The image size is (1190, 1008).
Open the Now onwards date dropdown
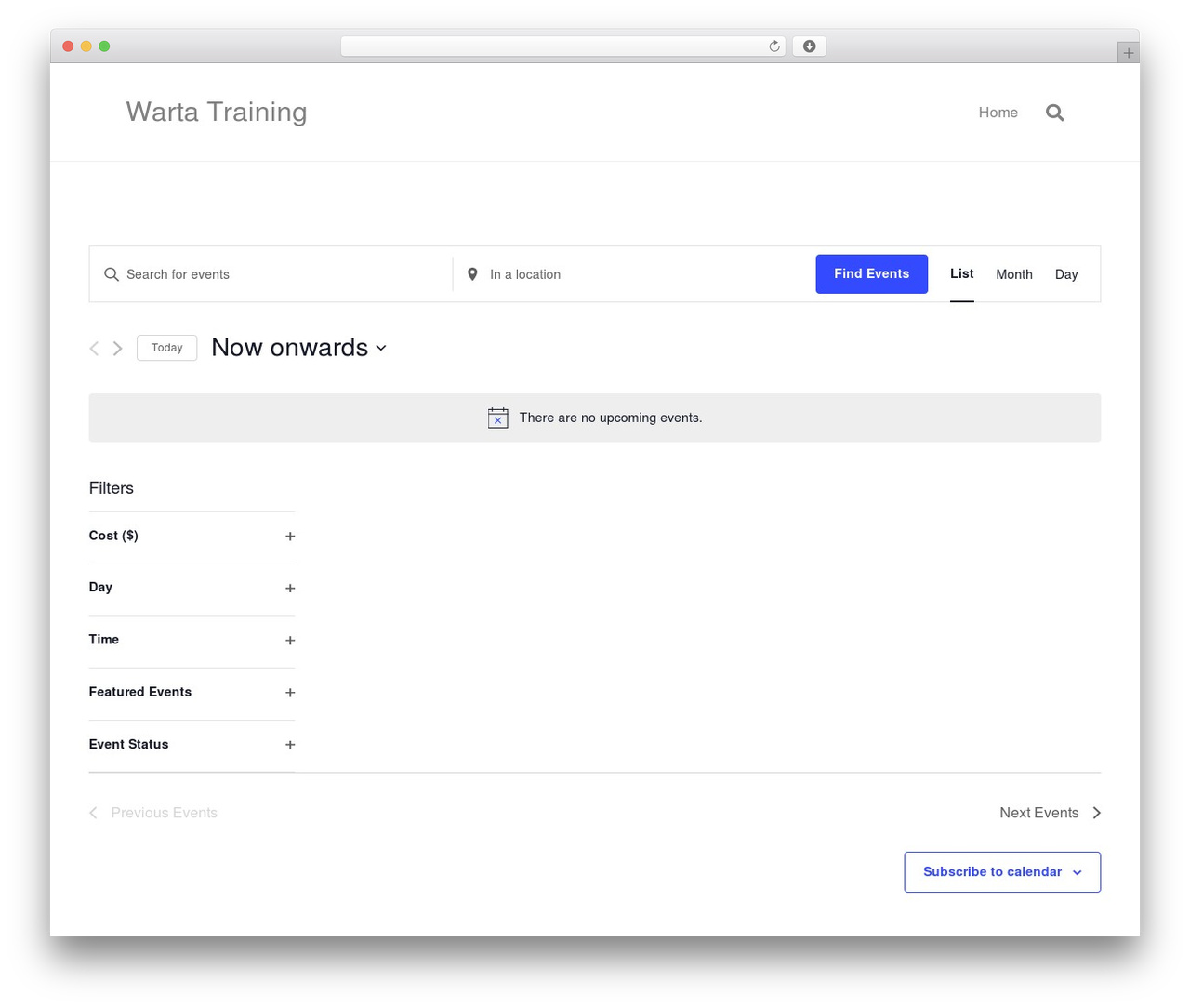coord(298,348)
